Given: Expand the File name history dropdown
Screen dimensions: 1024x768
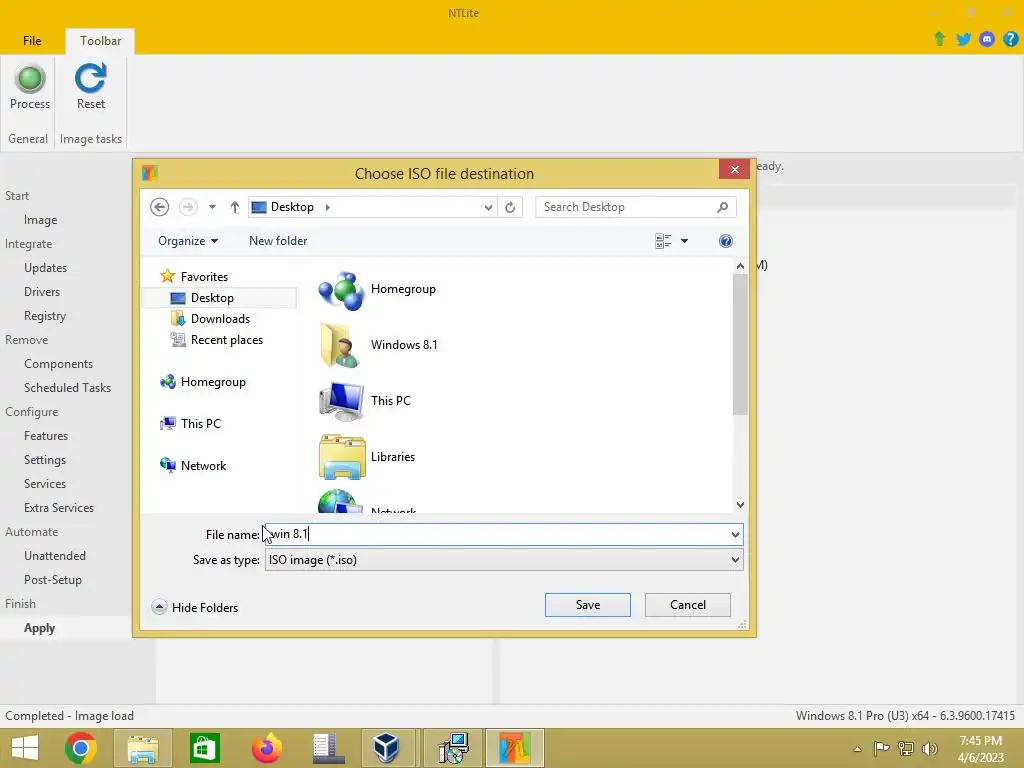Looking at the screenshot, I should (735, 535).
